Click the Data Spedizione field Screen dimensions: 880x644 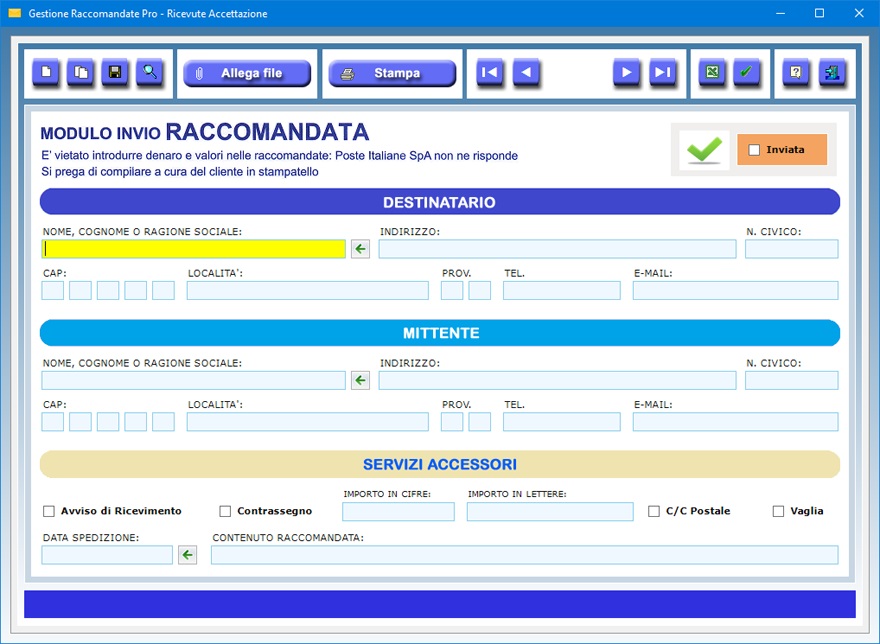pos(107,555)
